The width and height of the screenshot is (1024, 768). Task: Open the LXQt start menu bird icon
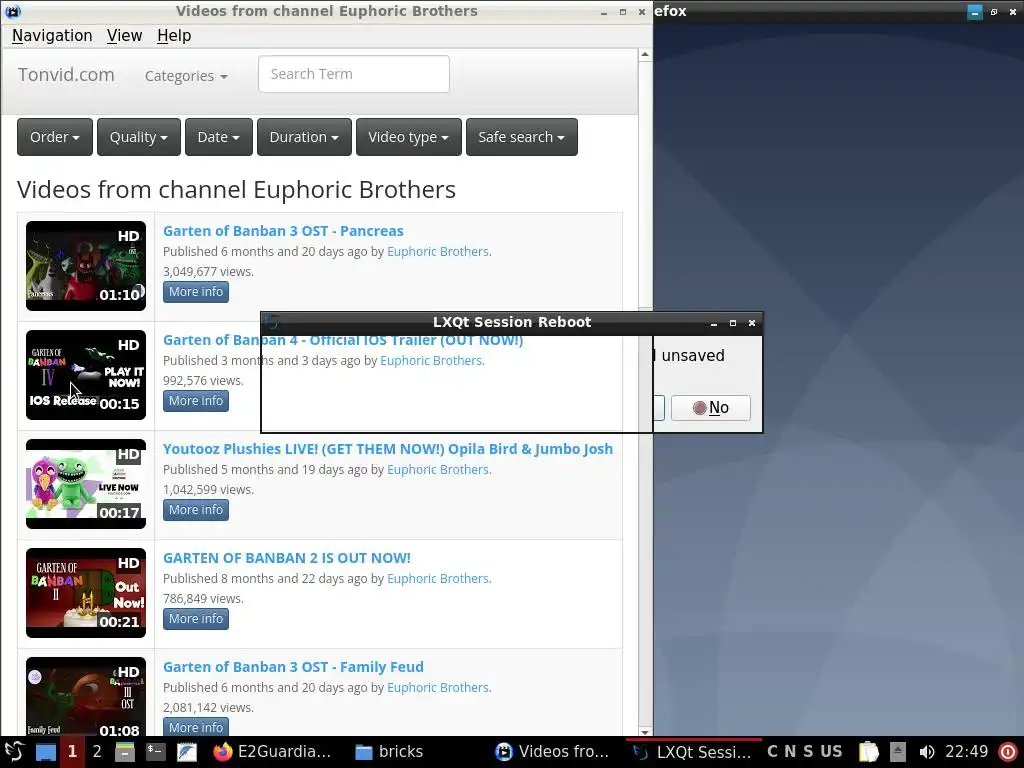click(14, 752)
